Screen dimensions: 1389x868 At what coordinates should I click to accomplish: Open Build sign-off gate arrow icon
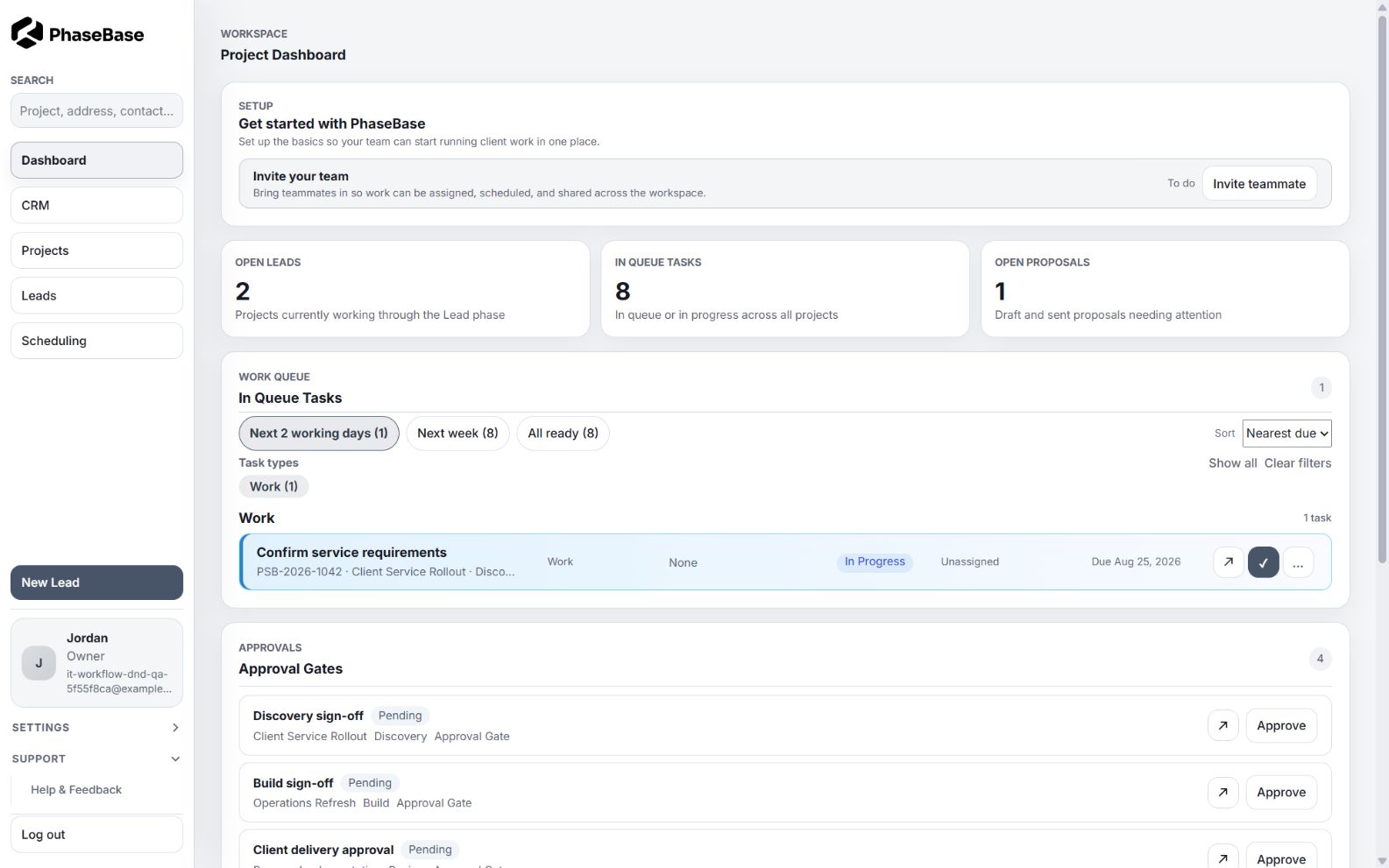pos(1222,792)
